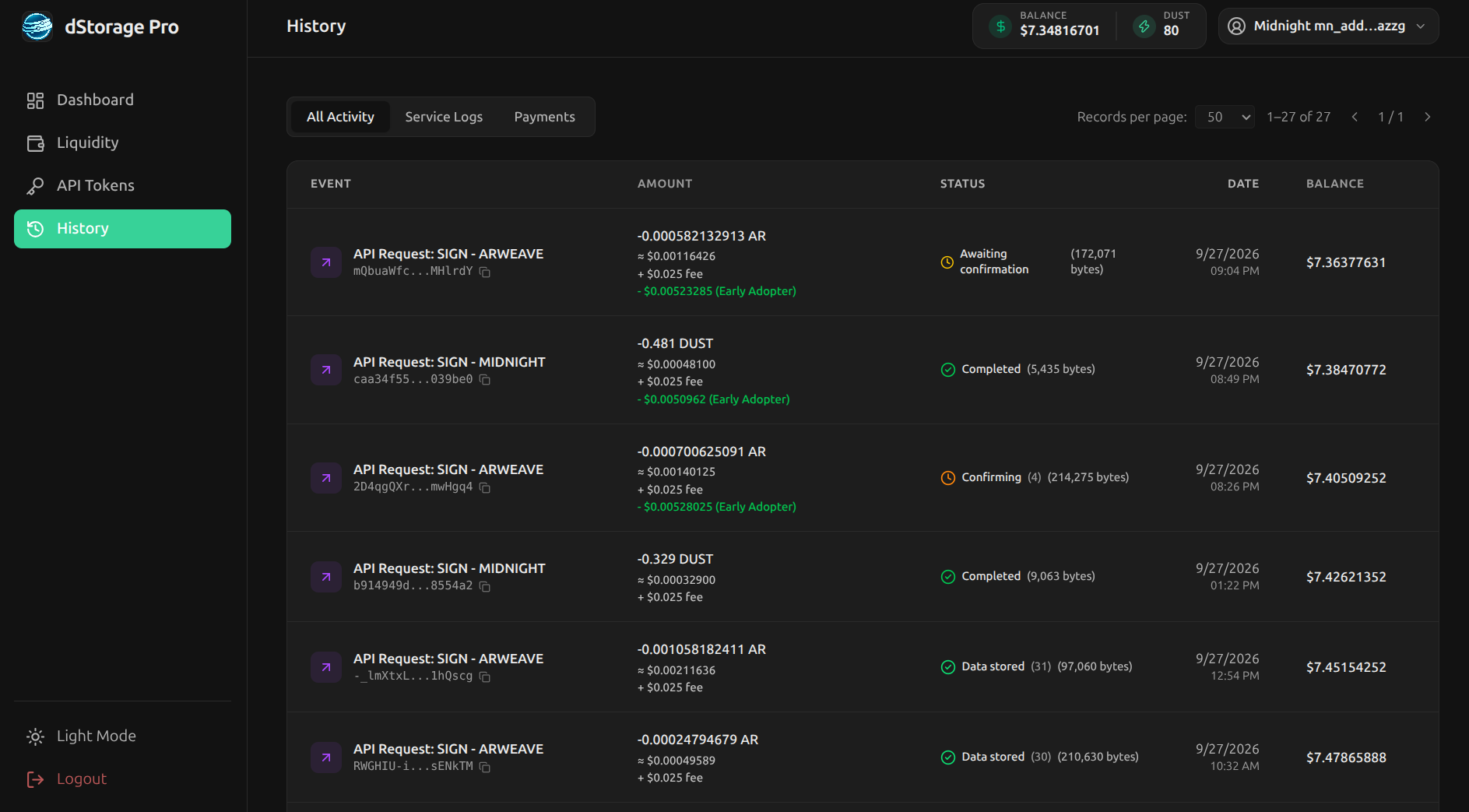Viewport: 1469px width, 812px height.
Task: Click the STATUS column header
Action: [962, 184]
